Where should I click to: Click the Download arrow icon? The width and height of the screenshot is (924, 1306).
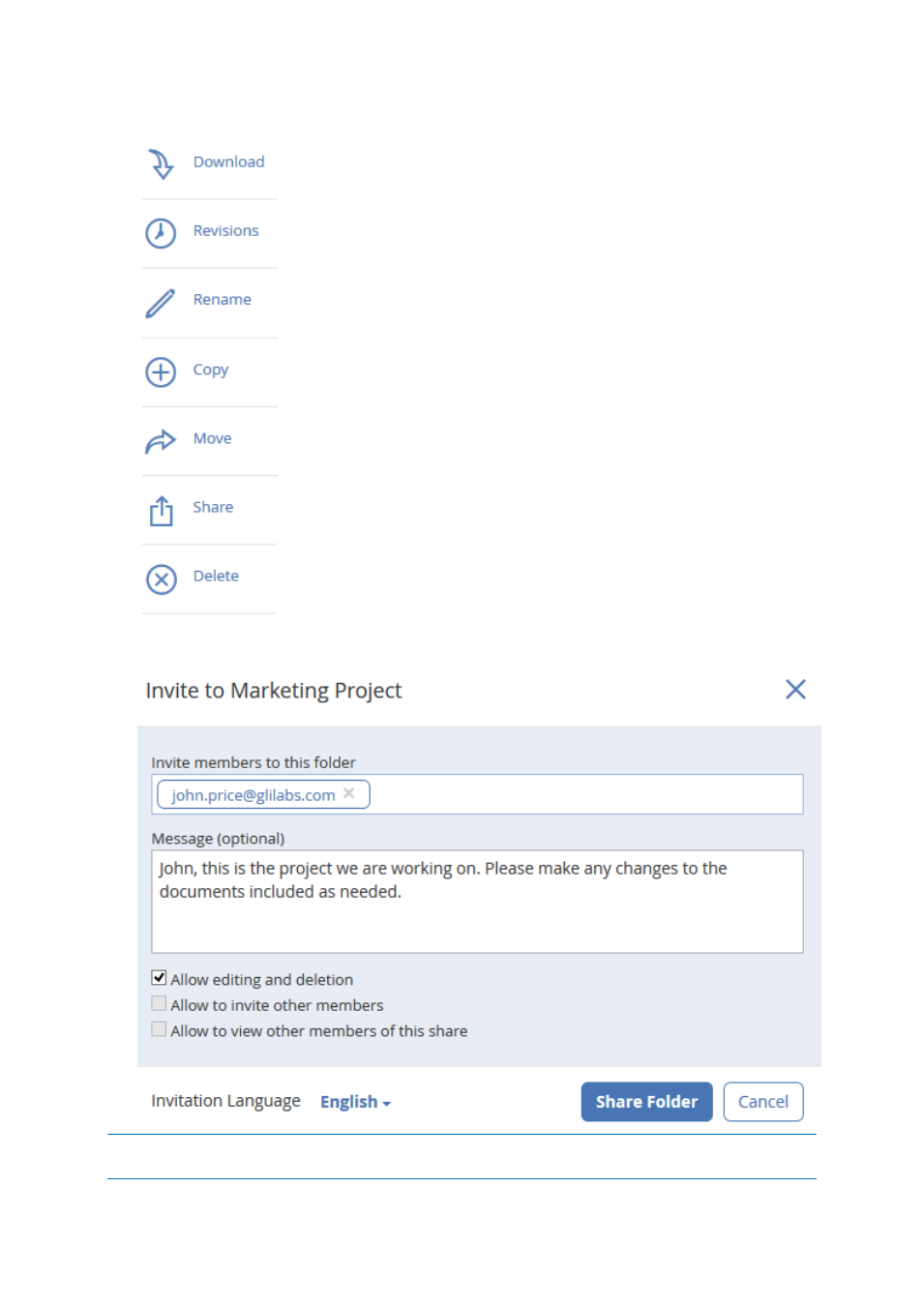click(x=161, y=163)
